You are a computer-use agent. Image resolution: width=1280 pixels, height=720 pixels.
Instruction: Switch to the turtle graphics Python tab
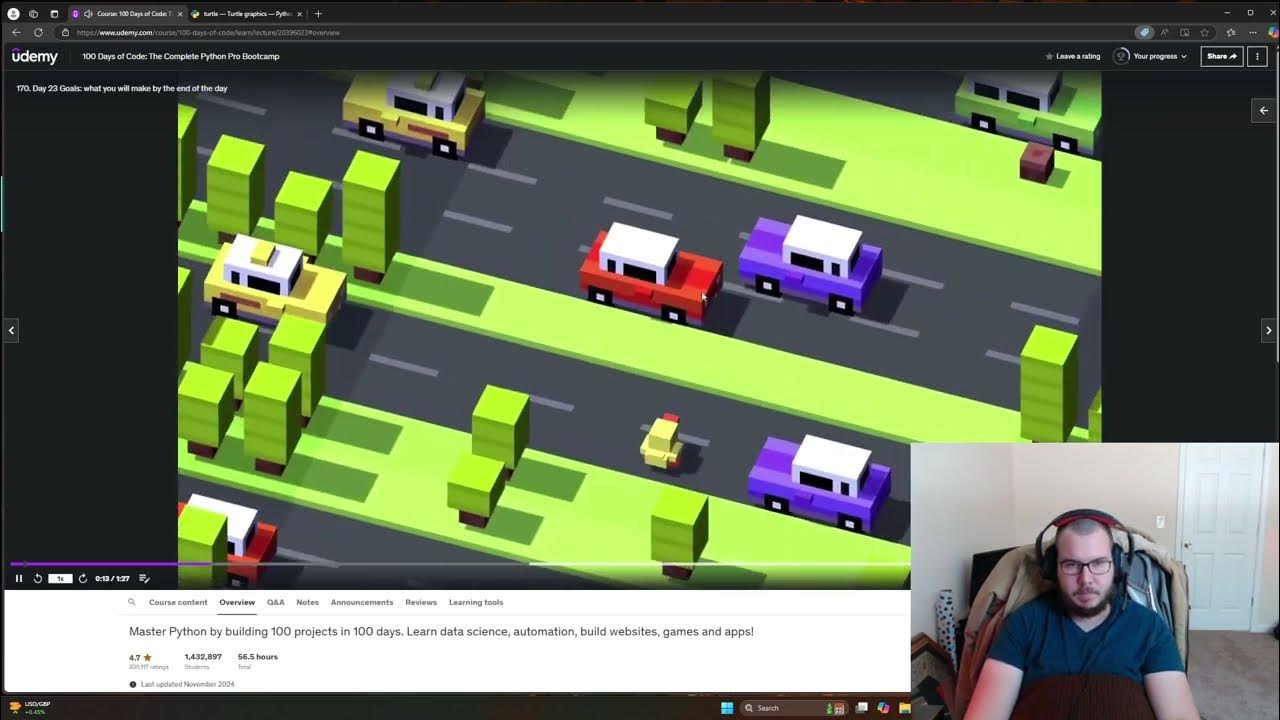246,14
